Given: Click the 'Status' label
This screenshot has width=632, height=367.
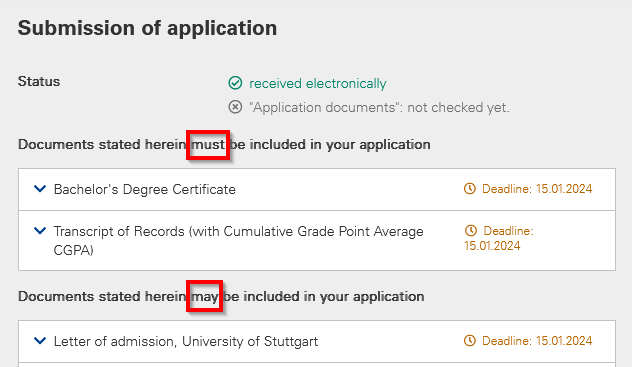Looking at the screenshot, I should (x=39, y=81).
